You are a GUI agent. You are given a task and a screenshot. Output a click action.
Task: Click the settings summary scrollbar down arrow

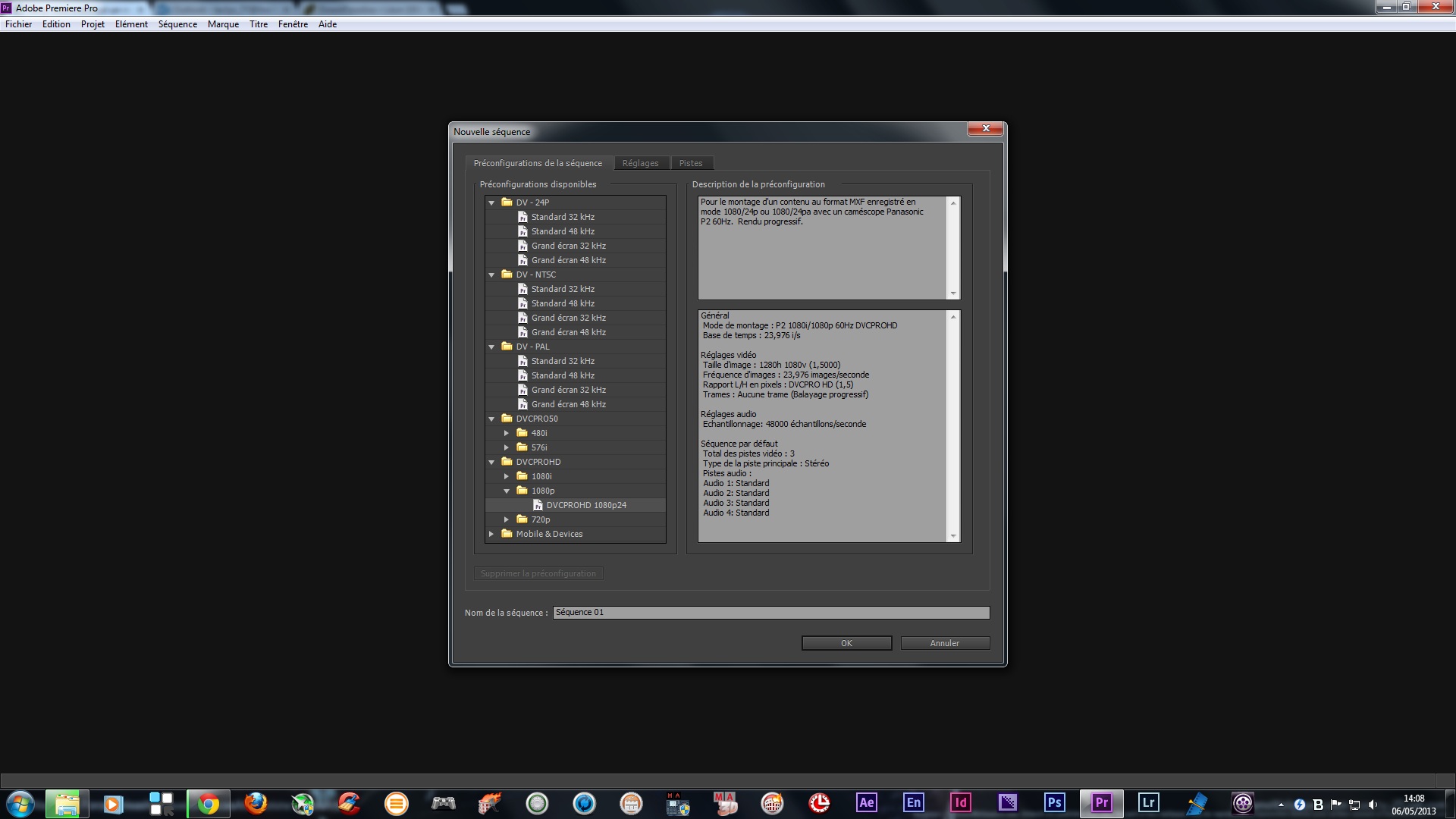point(953,536)
